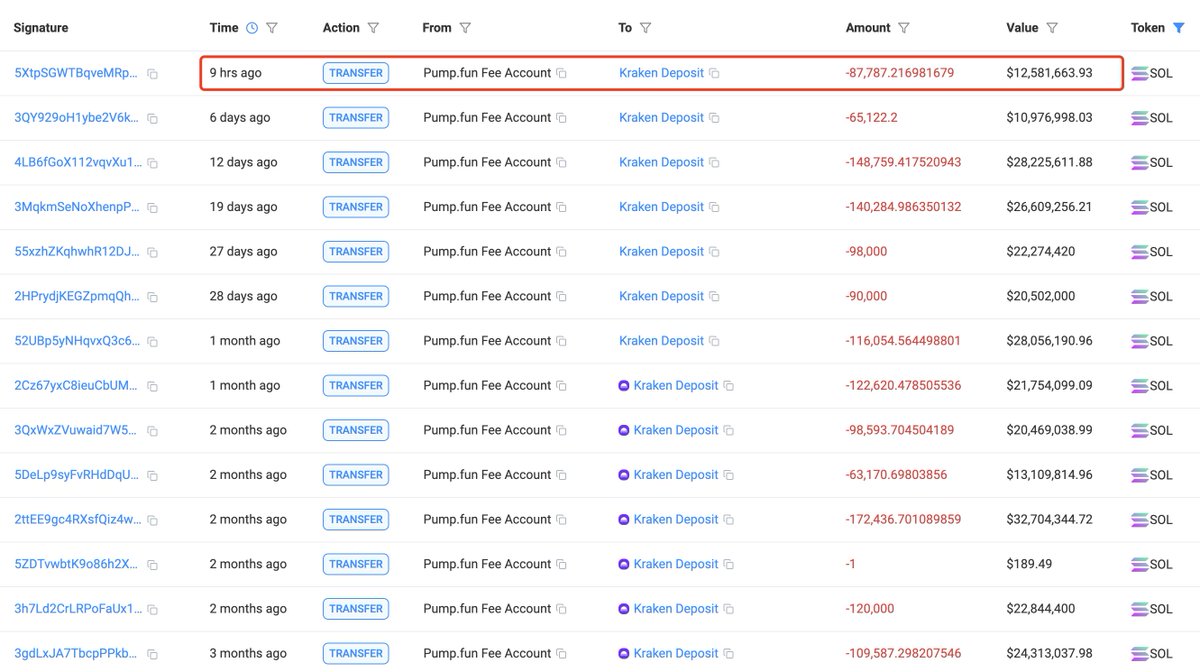This screenshot has height=672, width=1200.
Task: Click the SOL token icon in the $12,581,663.93 row
Action: 1139,73
